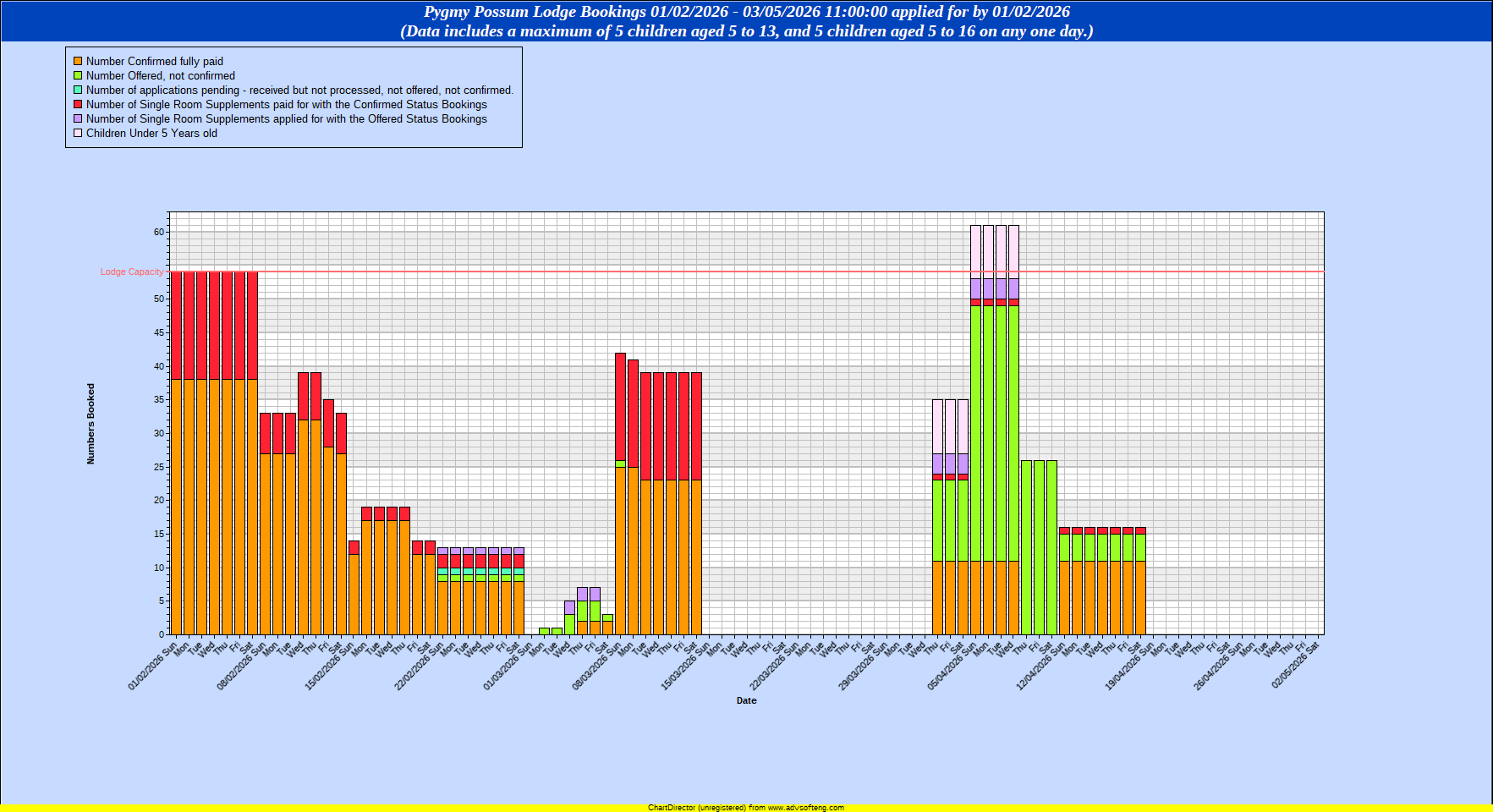This screenshot has height=812, width=1493.
Task: Click the red Single Room Supplements paid legend swatch
Action: (78, 105)
